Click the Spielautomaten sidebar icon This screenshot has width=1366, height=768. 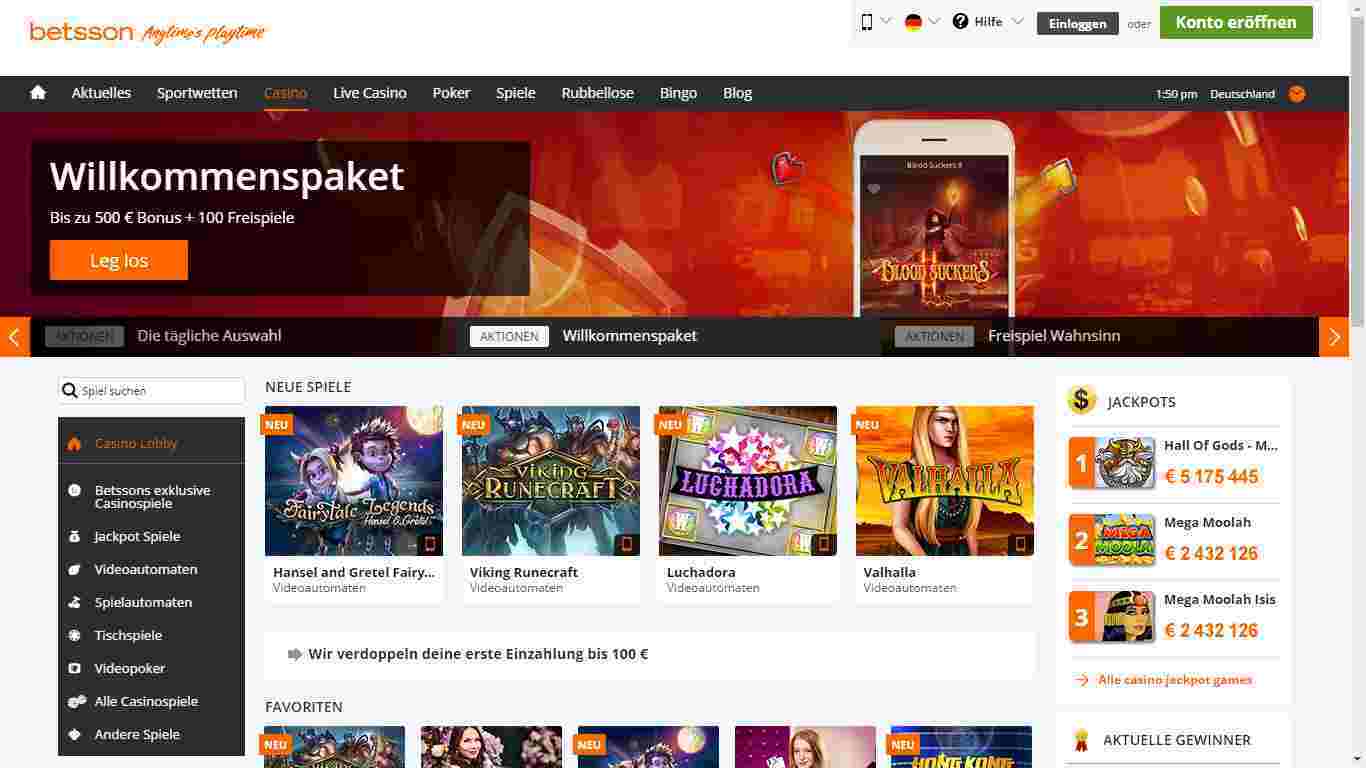pyautogui.click(x=74, y=603)
